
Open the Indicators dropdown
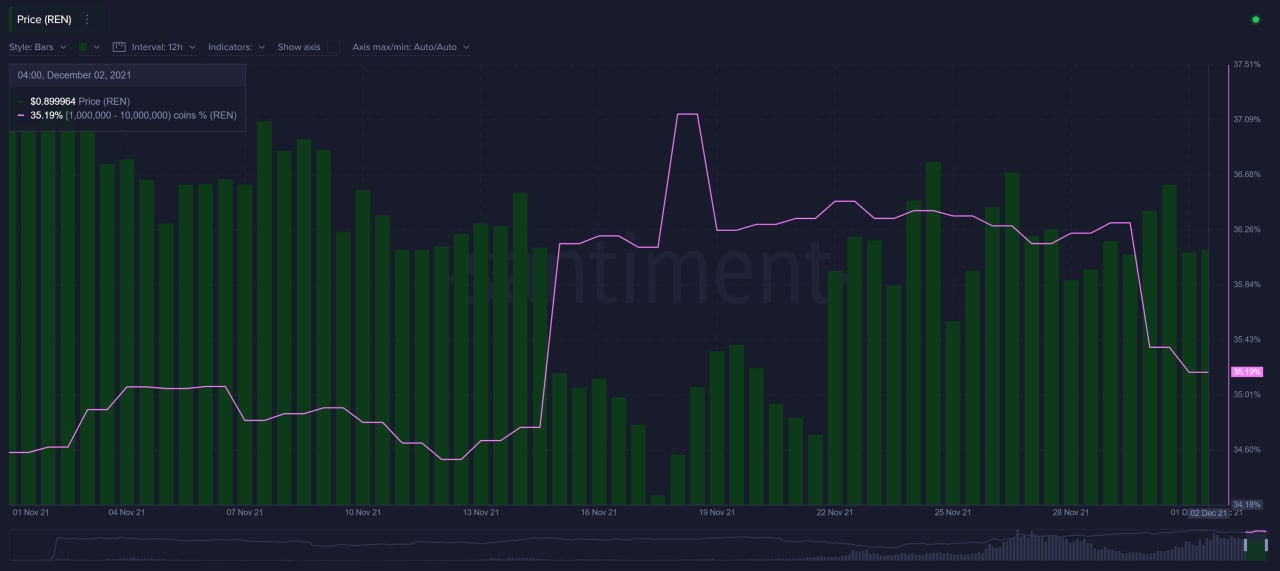(236, 47)
